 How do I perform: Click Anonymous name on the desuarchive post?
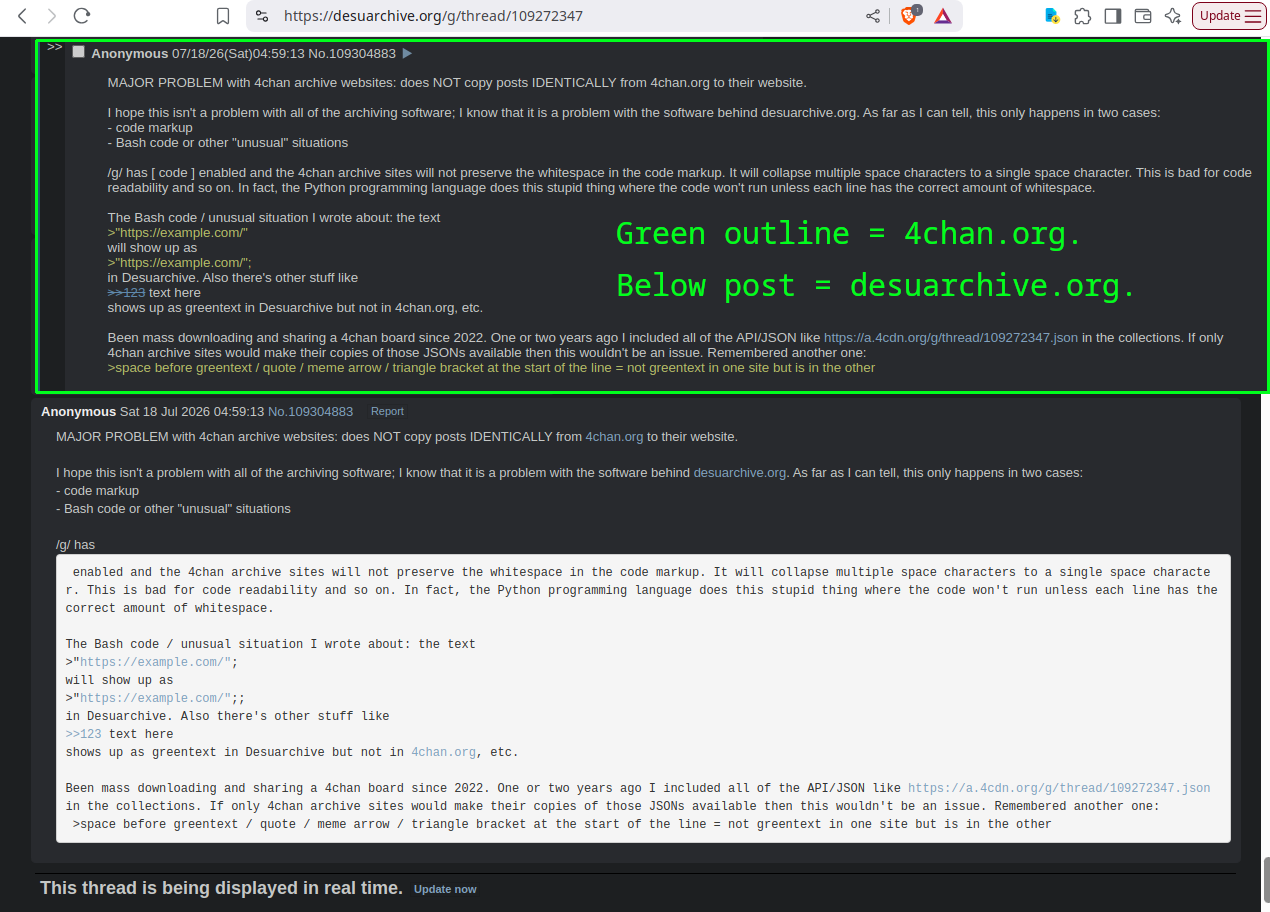click(x=79, y=412)
